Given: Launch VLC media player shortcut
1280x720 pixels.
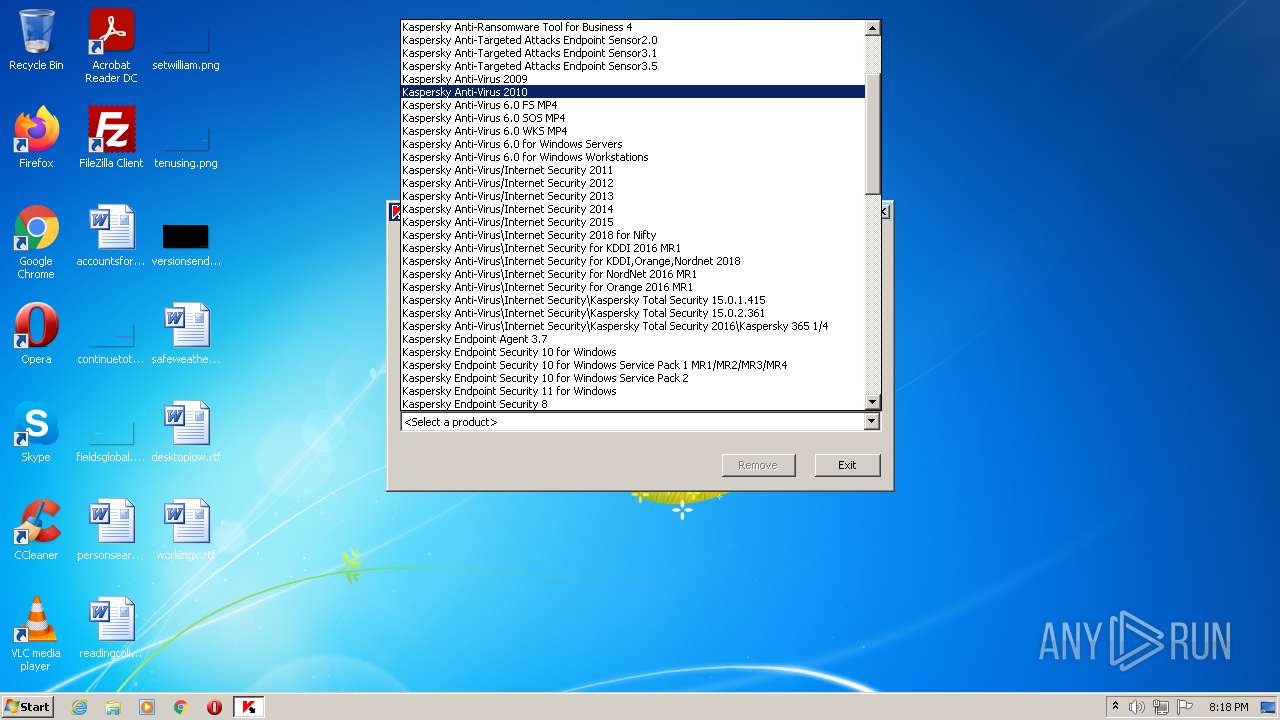Looking at the screenshot, I should click(36, 634).
